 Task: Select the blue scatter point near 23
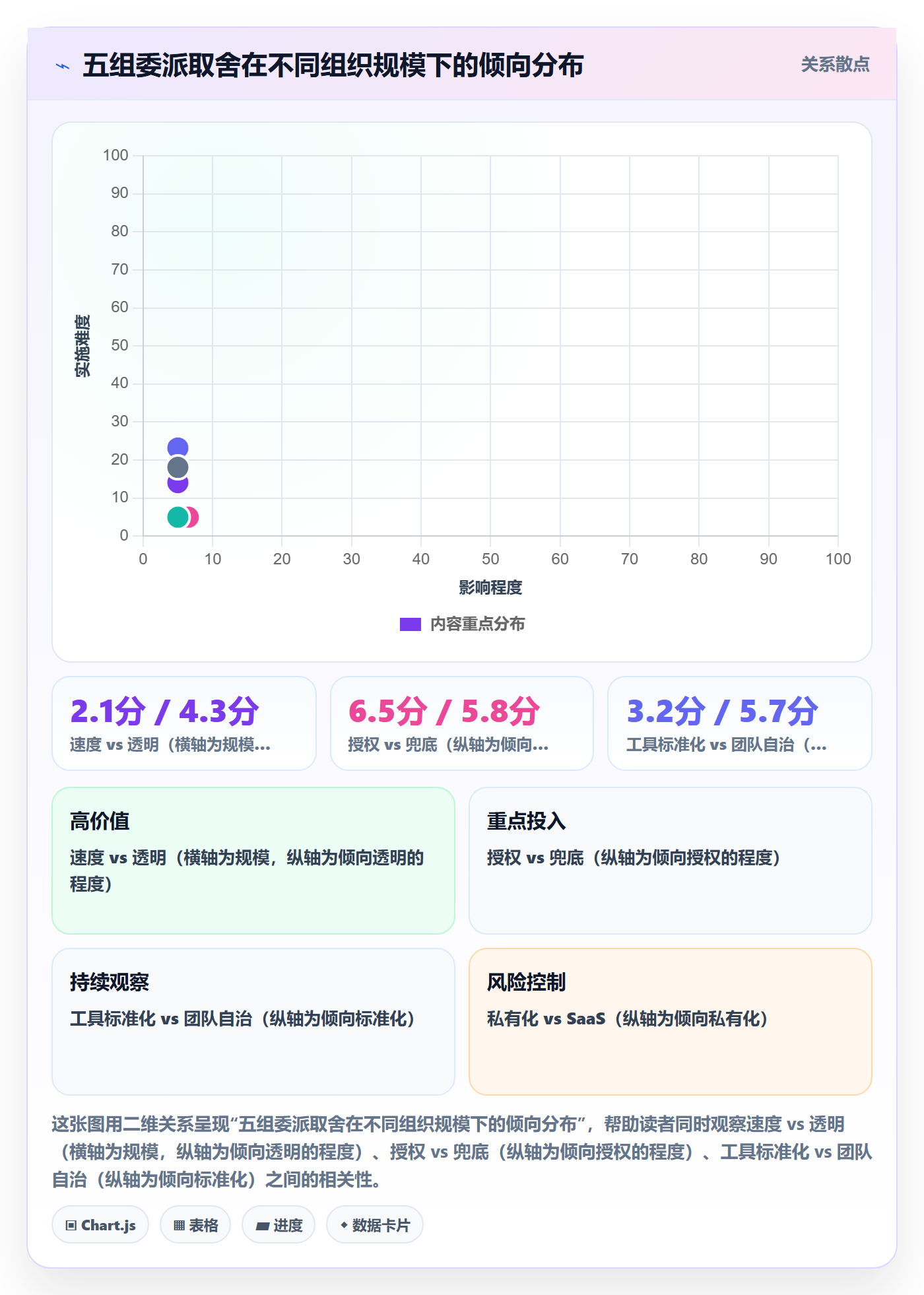[178, 447]
